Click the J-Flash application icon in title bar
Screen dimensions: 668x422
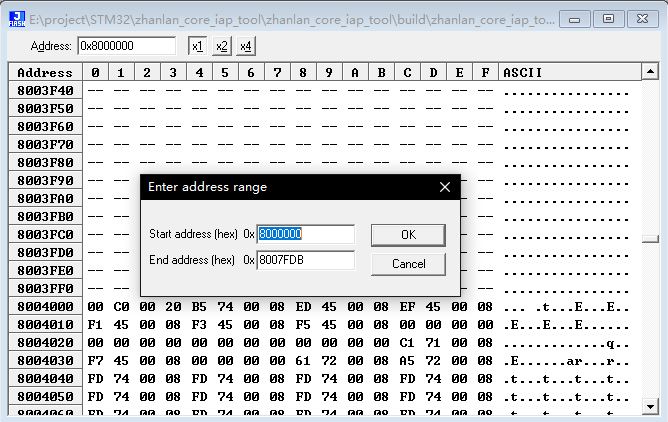tap(17, 19)
